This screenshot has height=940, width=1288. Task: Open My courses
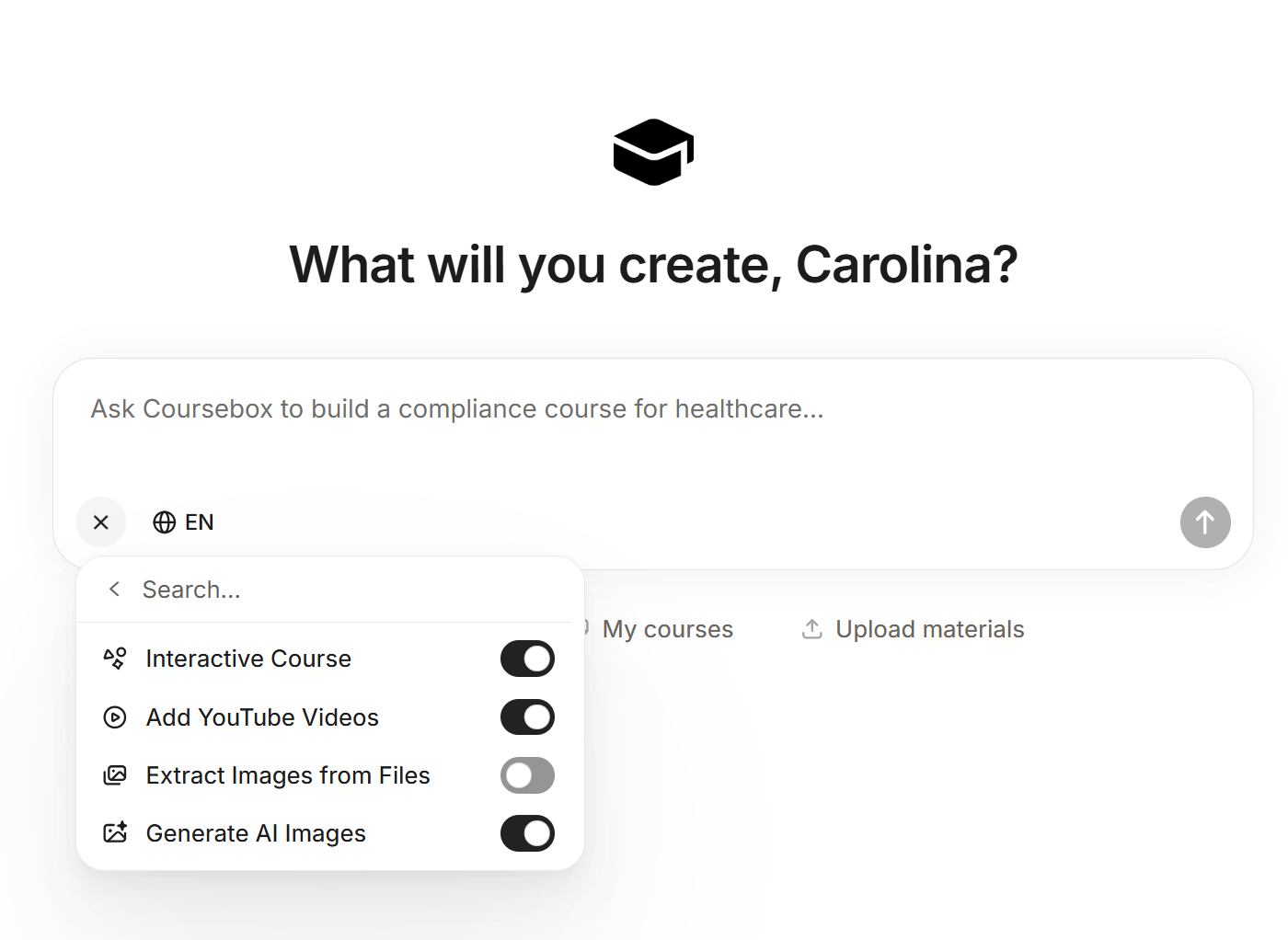pyautogui.click(x=667, y=629)
